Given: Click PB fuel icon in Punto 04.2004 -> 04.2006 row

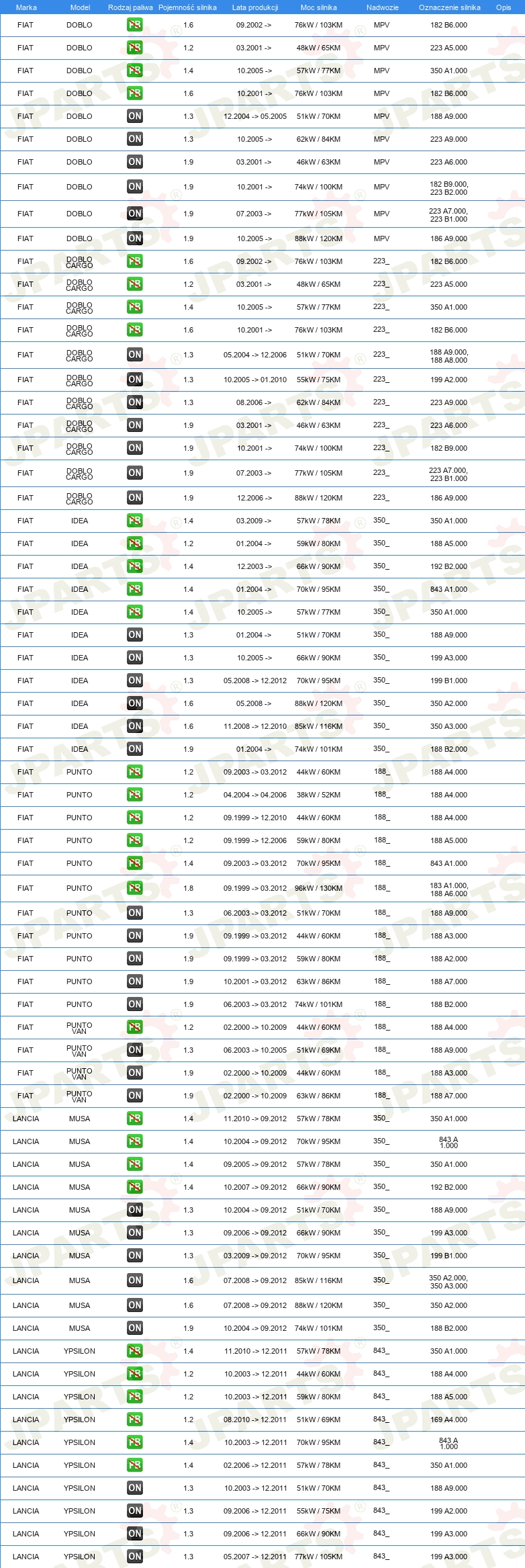Looking at the screenshot, I should 135,795.
